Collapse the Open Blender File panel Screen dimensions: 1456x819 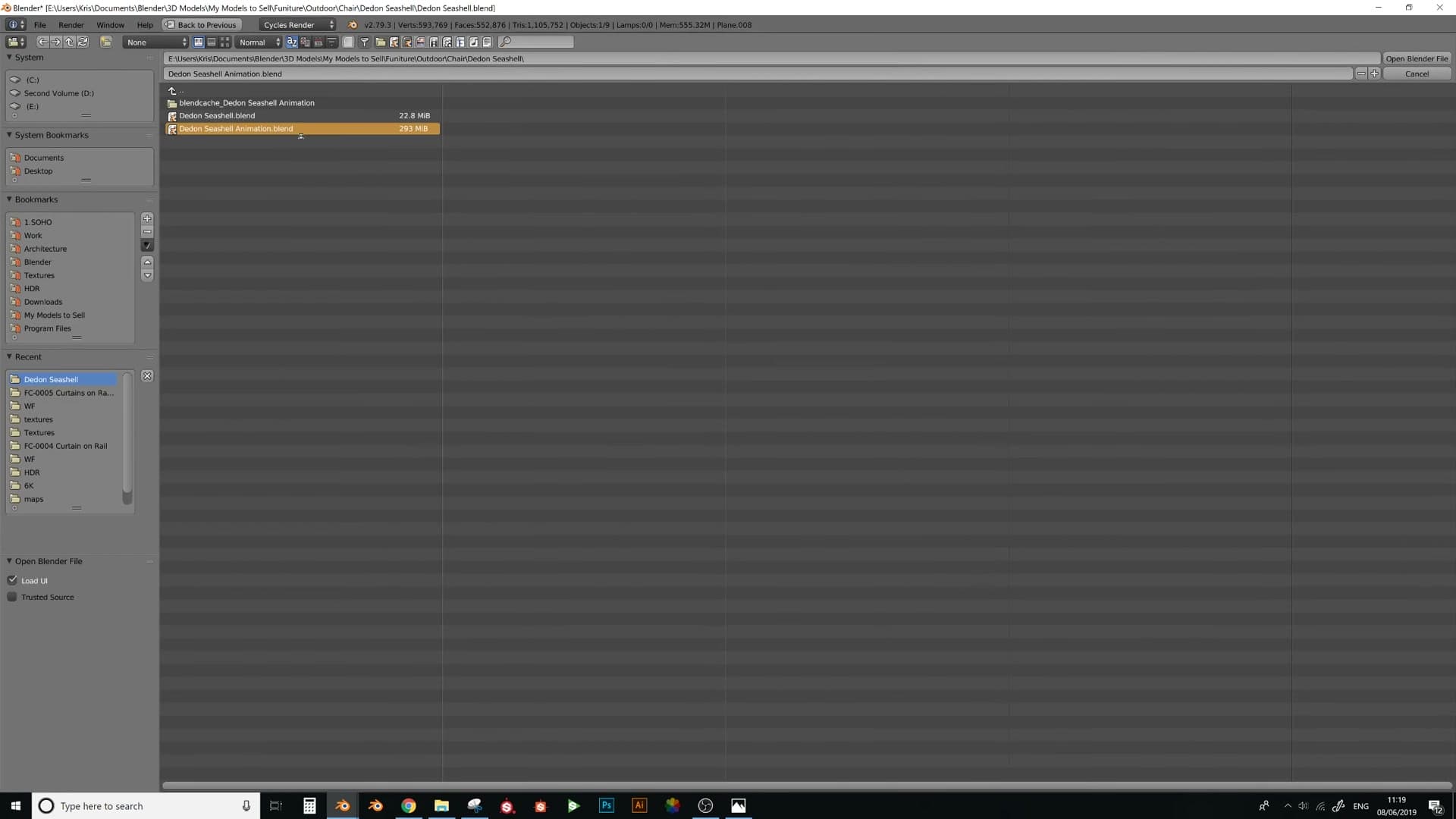[x=9, y=561]
